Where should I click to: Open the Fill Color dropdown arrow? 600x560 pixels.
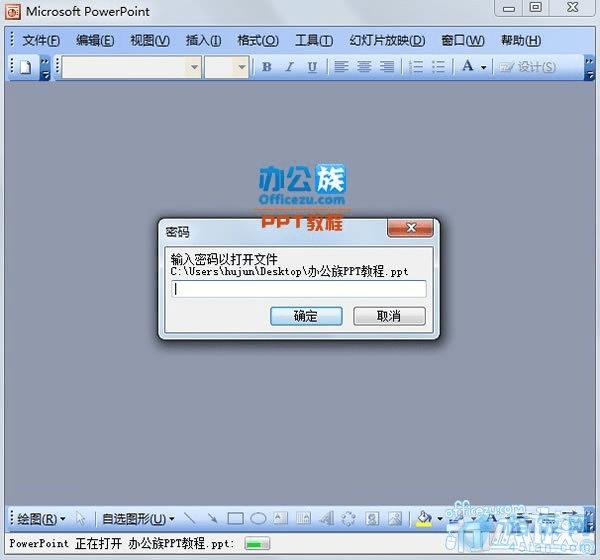[x=440, y=519]
